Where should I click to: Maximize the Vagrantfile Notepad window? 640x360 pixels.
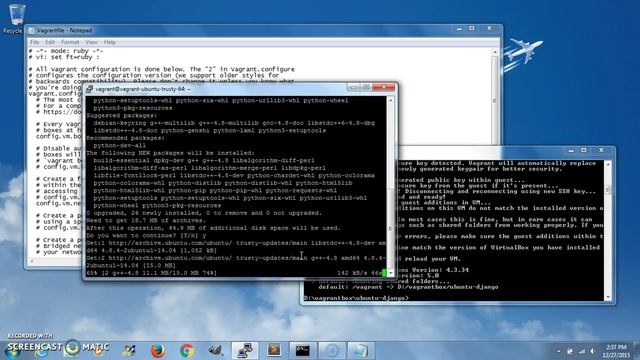[x=472, y=29]
